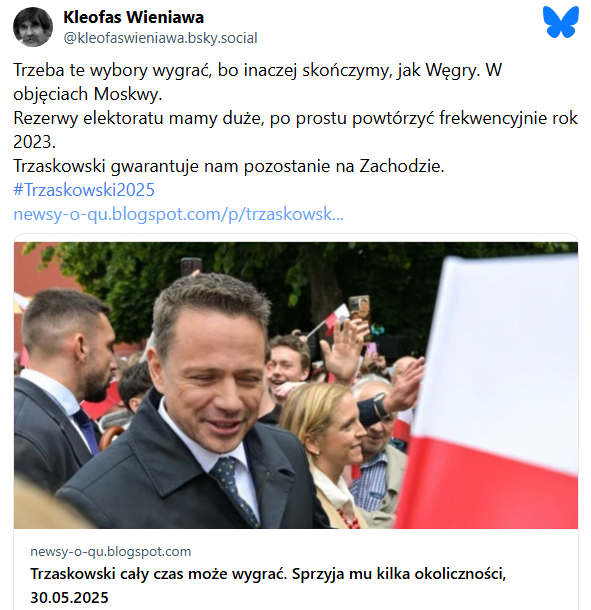Click Kleofas Wieniawa's profile avatar
The width and height of the screenshot is (591, 610).
[33, 27]
